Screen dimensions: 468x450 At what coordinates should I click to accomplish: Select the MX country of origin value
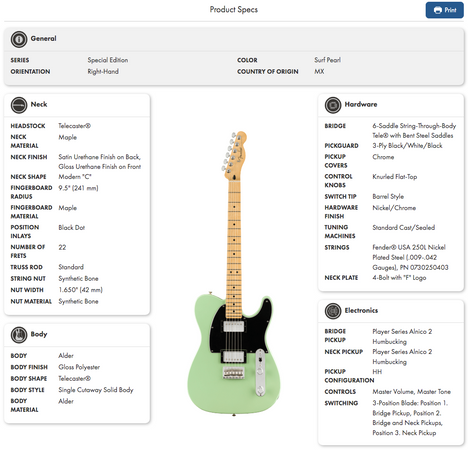(319, 71)
